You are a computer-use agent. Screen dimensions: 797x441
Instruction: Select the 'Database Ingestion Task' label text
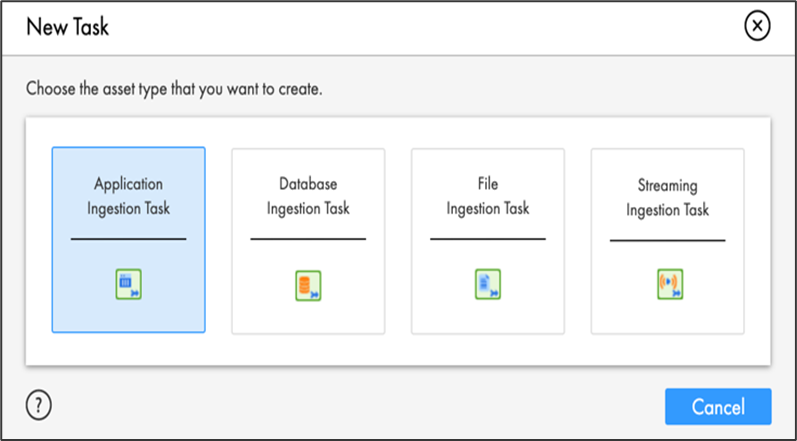(308, 196)
